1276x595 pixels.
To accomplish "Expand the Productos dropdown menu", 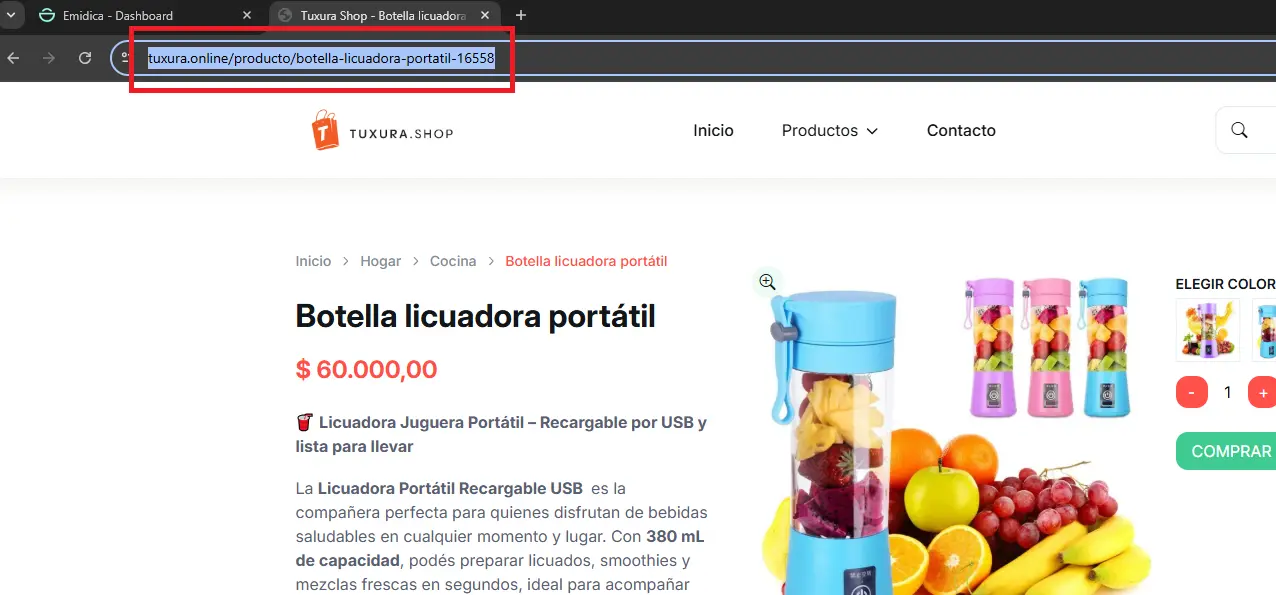I will [x=829, y=131].
